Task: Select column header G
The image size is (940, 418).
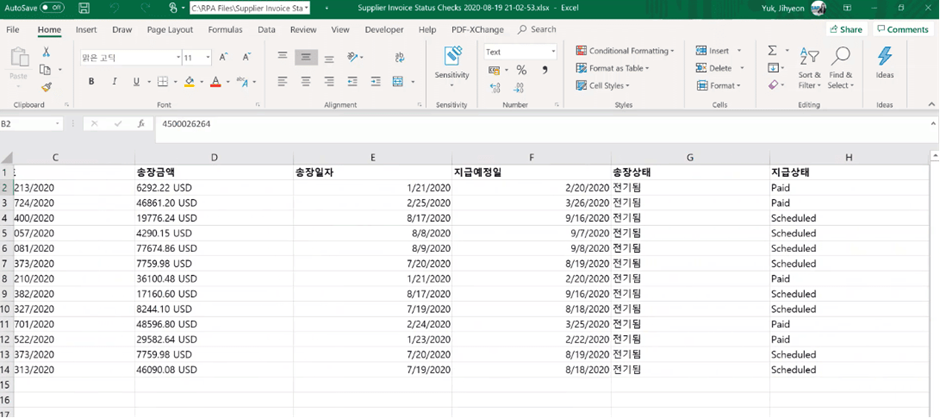Action: tap(690, 158)
